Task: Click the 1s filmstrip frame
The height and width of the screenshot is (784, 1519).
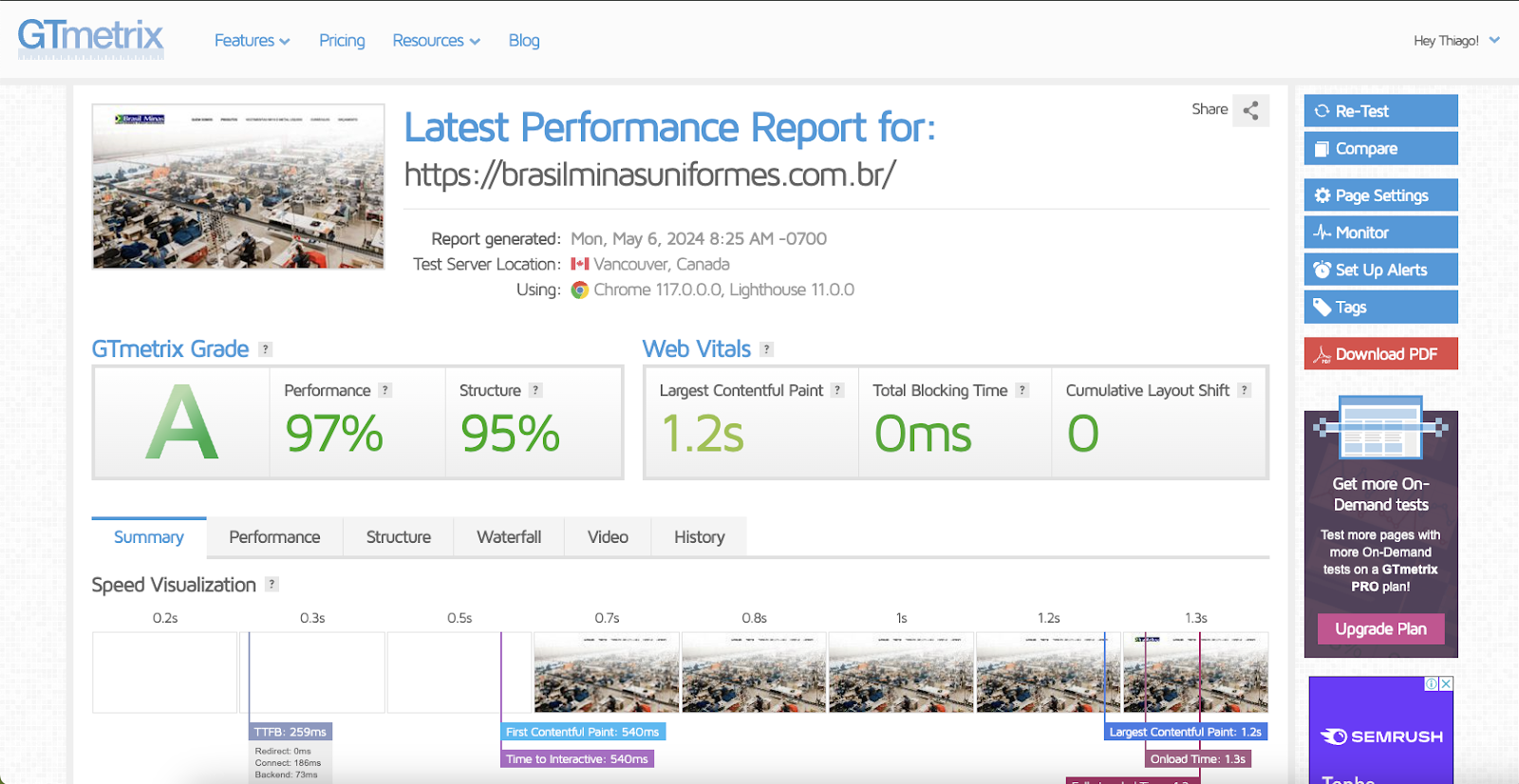Action: click(x=901, y=673)
